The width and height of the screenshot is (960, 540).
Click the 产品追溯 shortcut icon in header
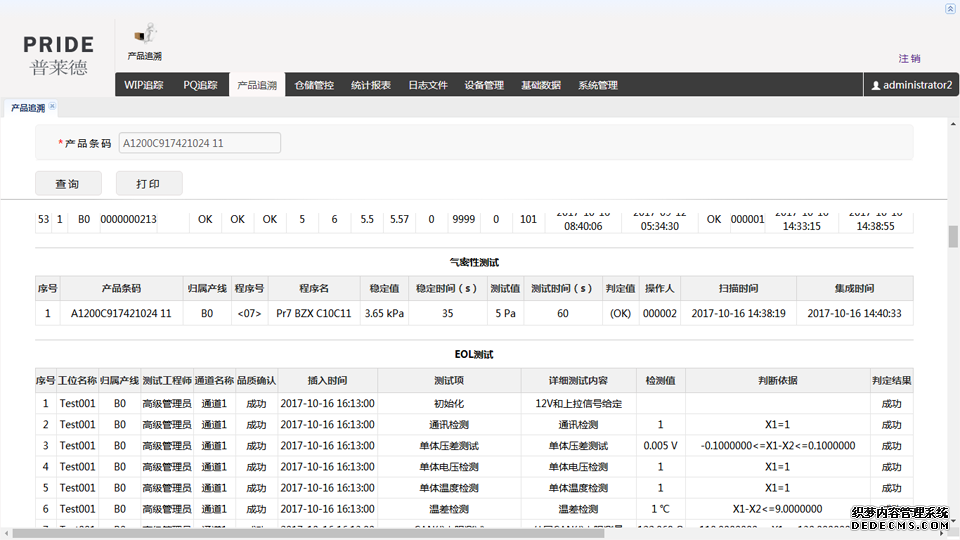coord(145,33)
